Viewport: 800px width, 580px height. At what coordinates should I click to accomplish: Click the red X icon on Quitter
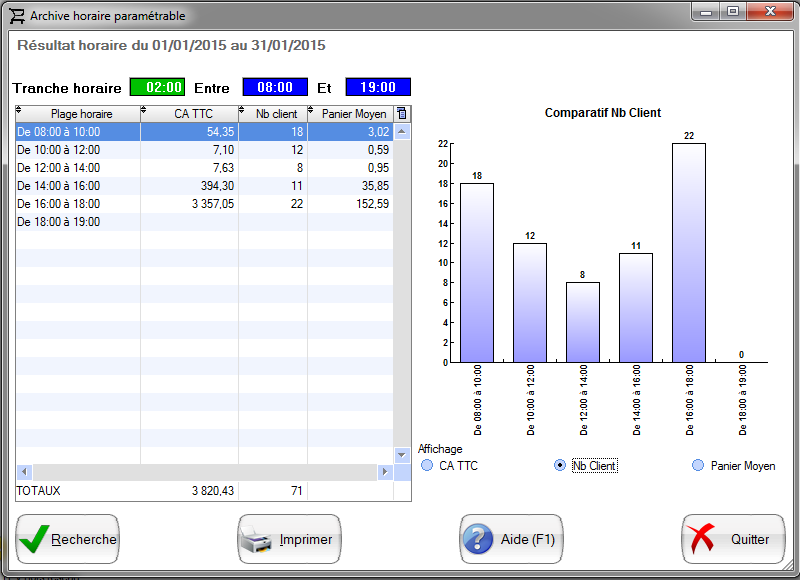[703, 540]
